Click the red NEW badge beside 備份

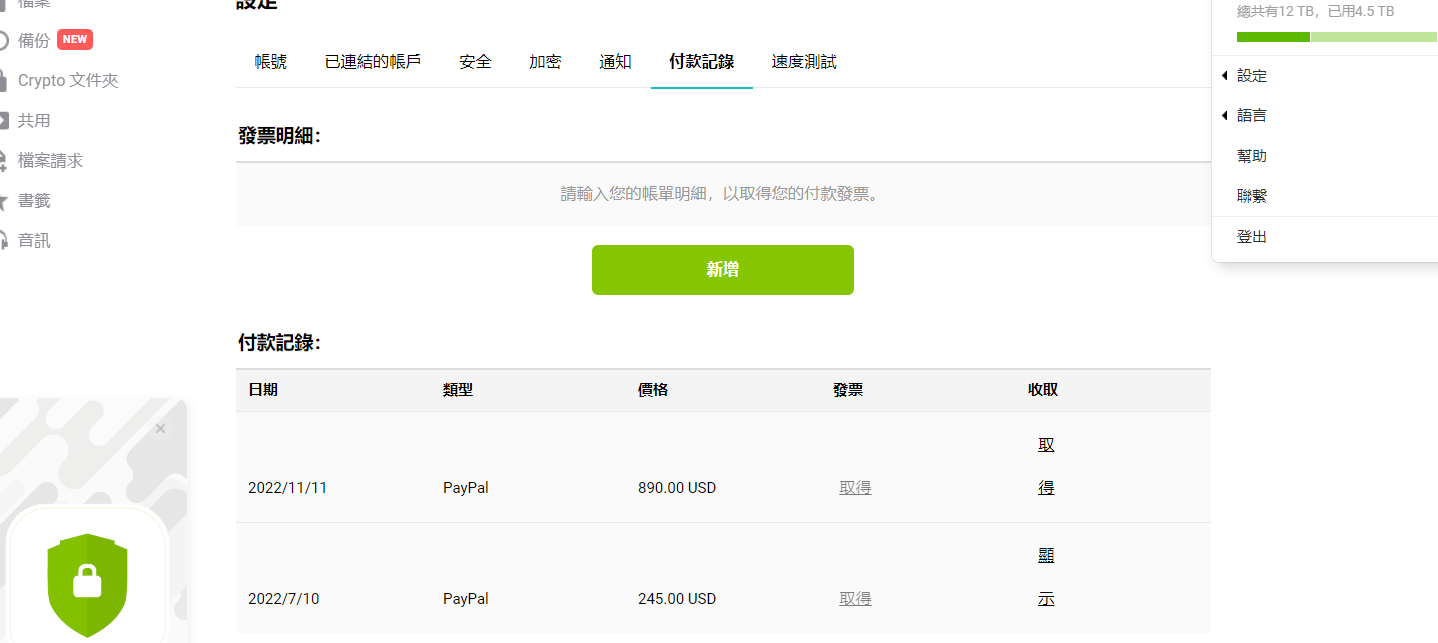coord(75,40)
